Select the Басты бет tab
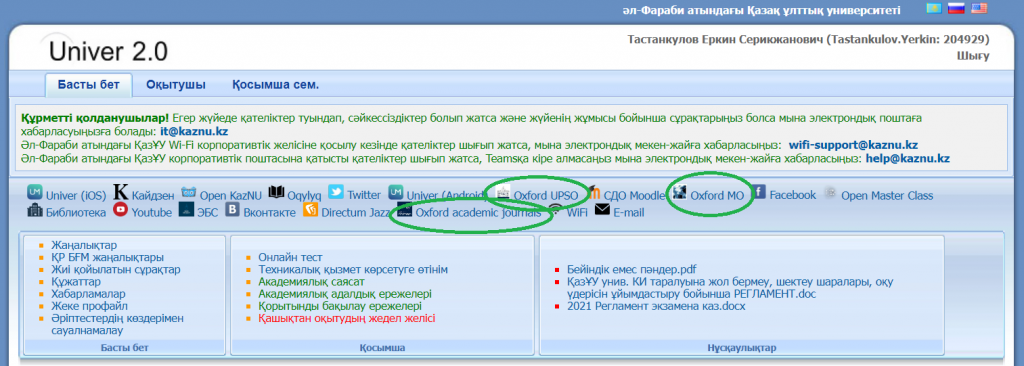1024x366 pixels. pyautogui.click(x=89, y=85)
